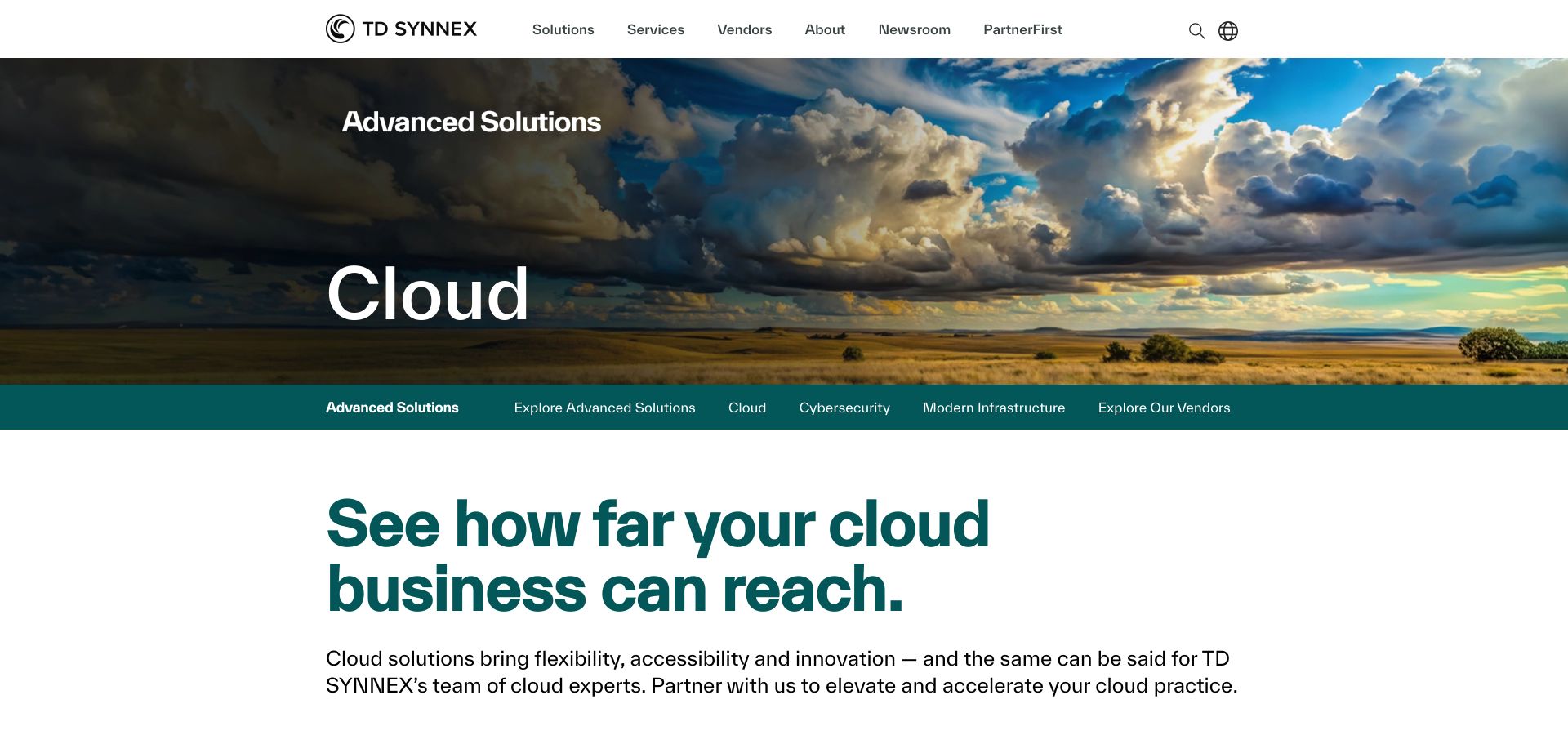Select Explore Advanced Solutions in teal bar

[x=604, y=408]
